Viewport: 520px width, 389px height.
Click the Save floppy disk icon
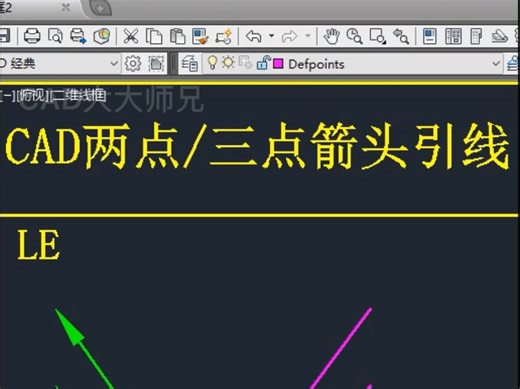point(5,35)
